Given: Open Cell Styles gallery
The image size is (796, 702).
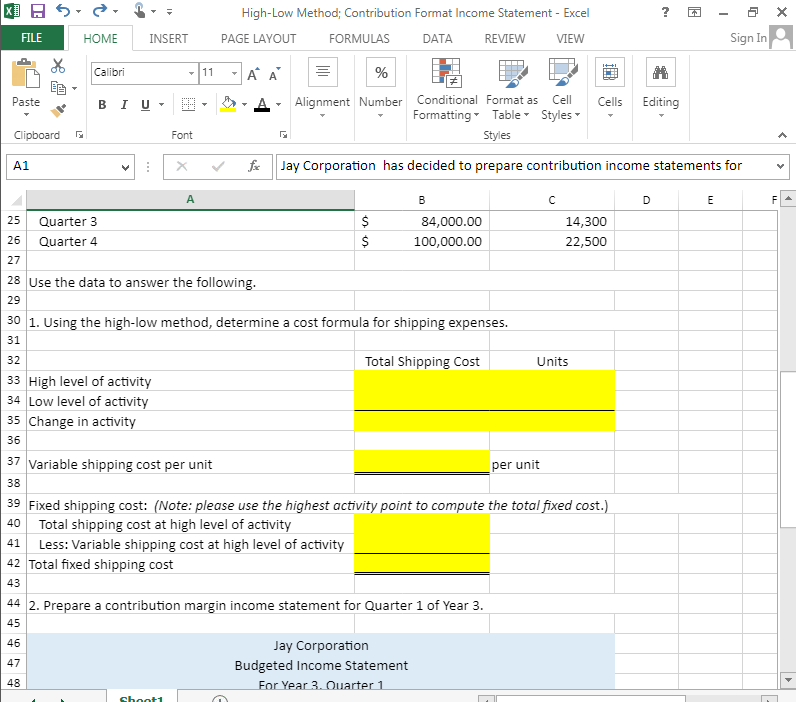Looking at the screenshot, I should (x=561, y=89).
